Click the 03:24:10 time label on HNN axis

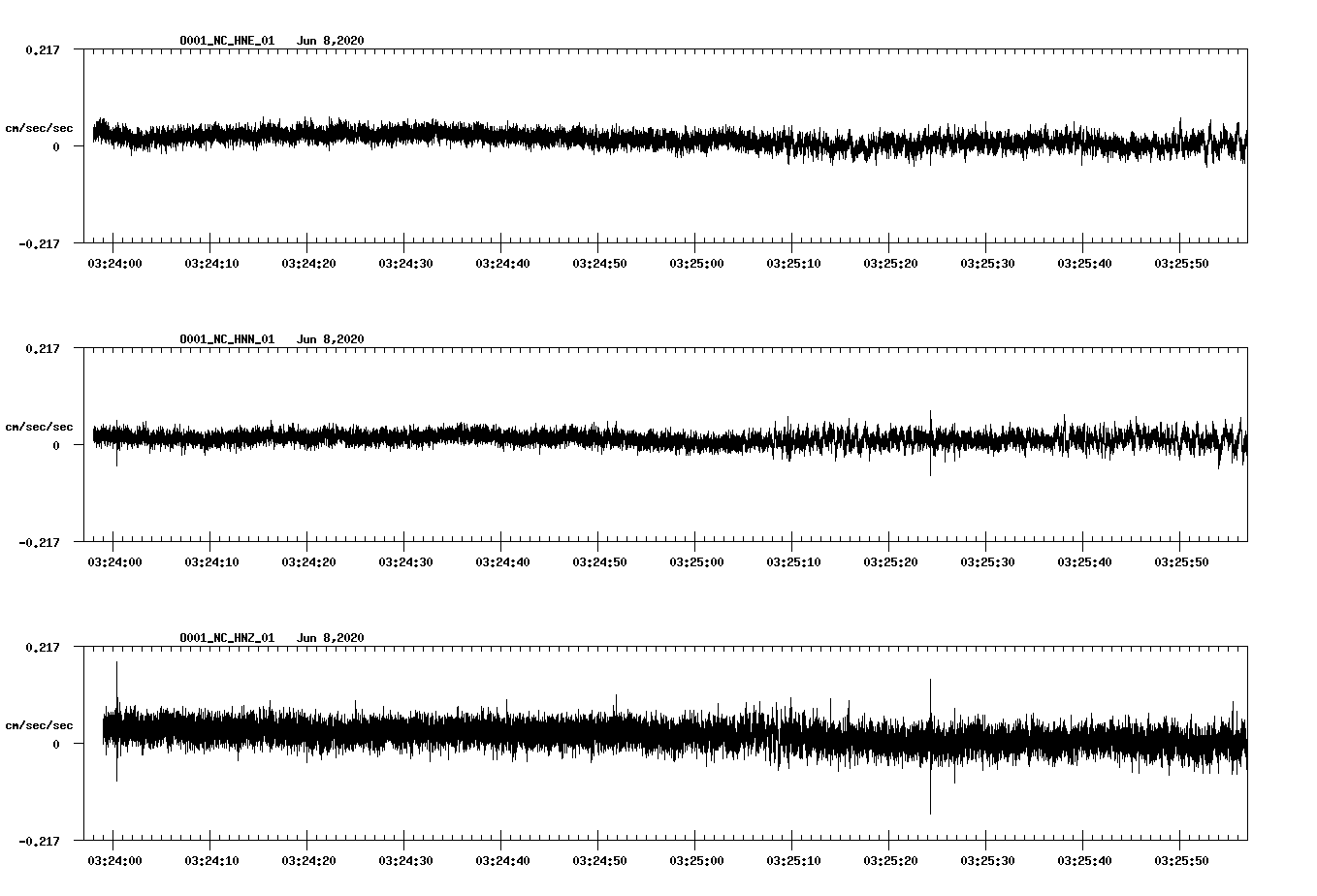coord(211,561)
